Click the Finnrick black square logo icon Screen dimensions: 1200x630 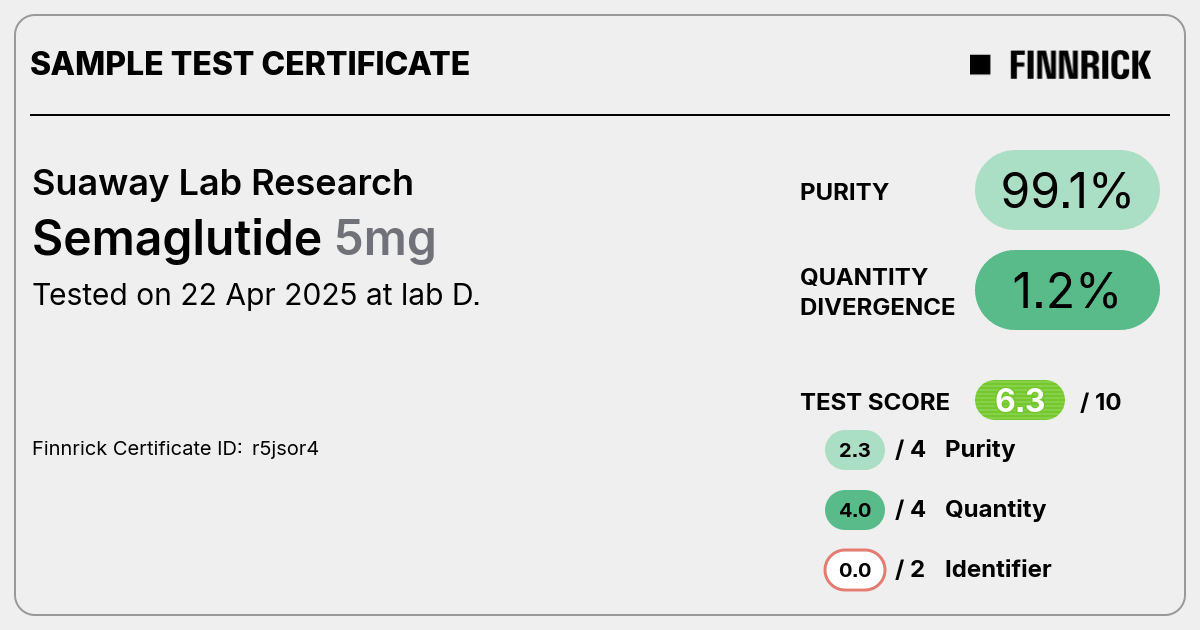(980, 65)
